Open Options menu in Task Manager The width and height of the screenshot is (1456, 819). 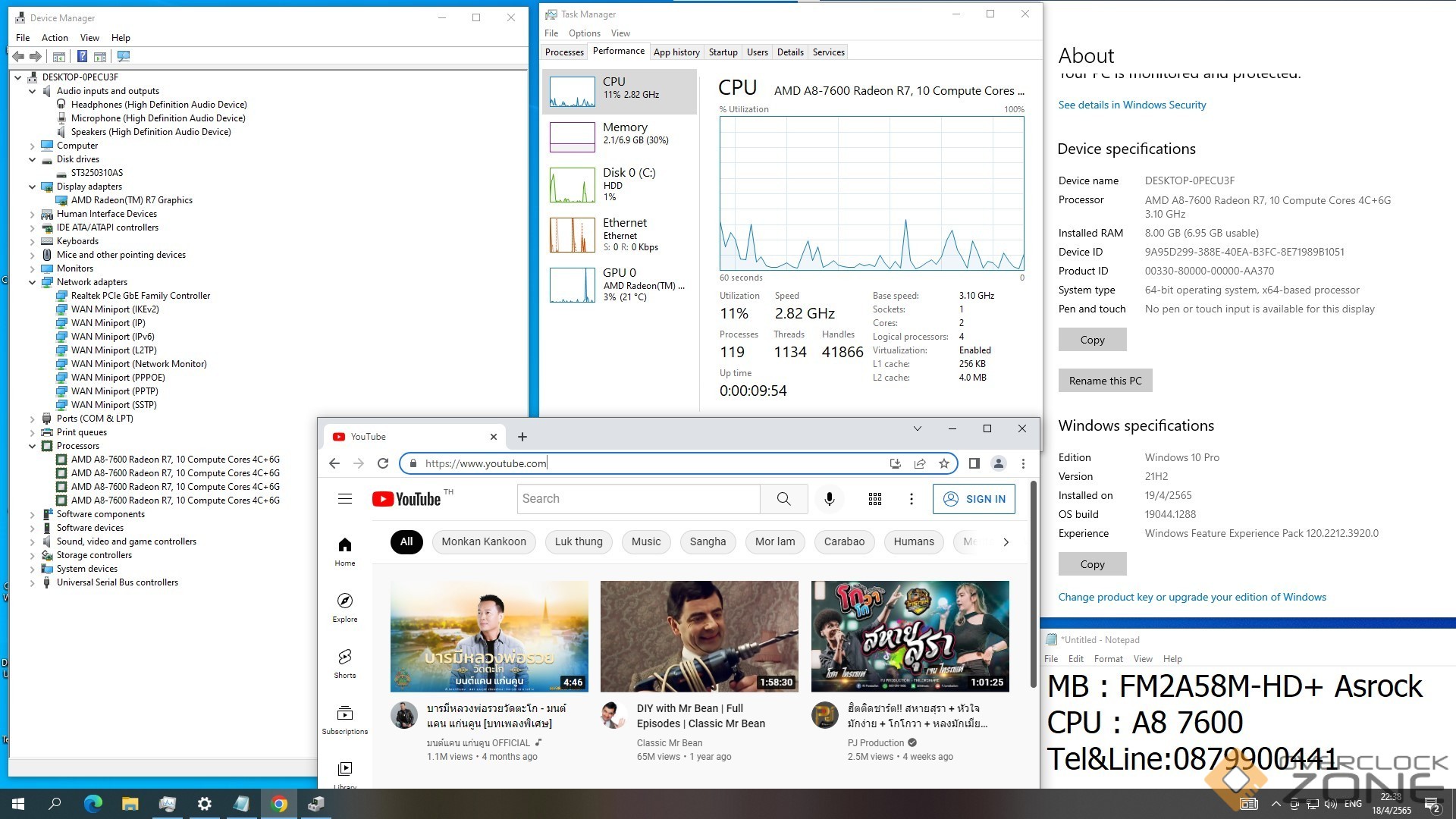click(584, 33)
